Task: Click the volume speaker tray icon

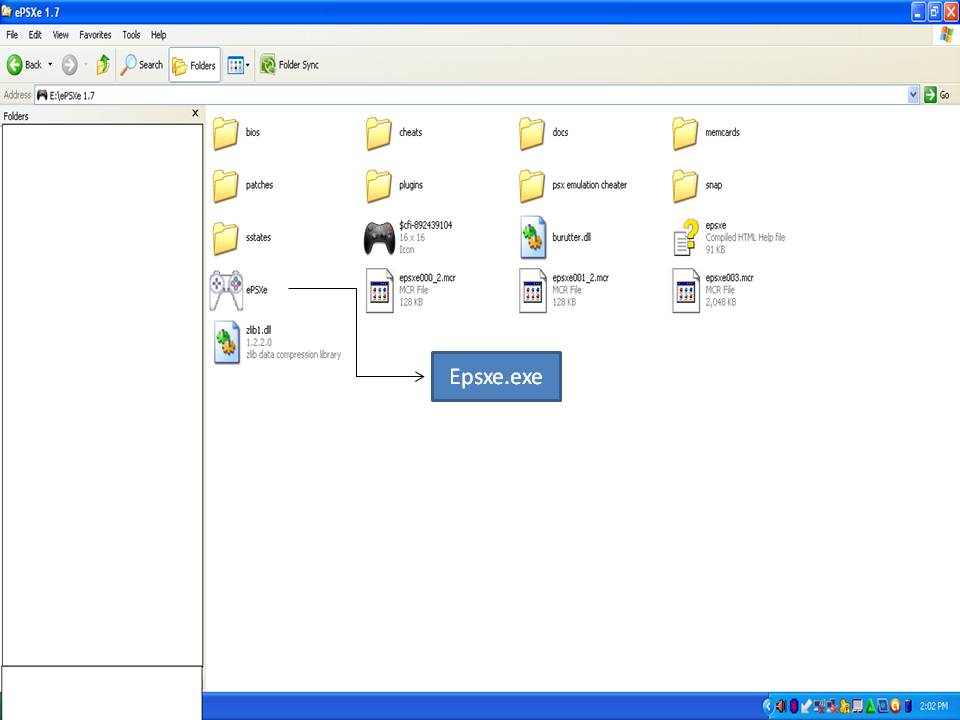Action: pyautogui.click(x=781, y=706)
